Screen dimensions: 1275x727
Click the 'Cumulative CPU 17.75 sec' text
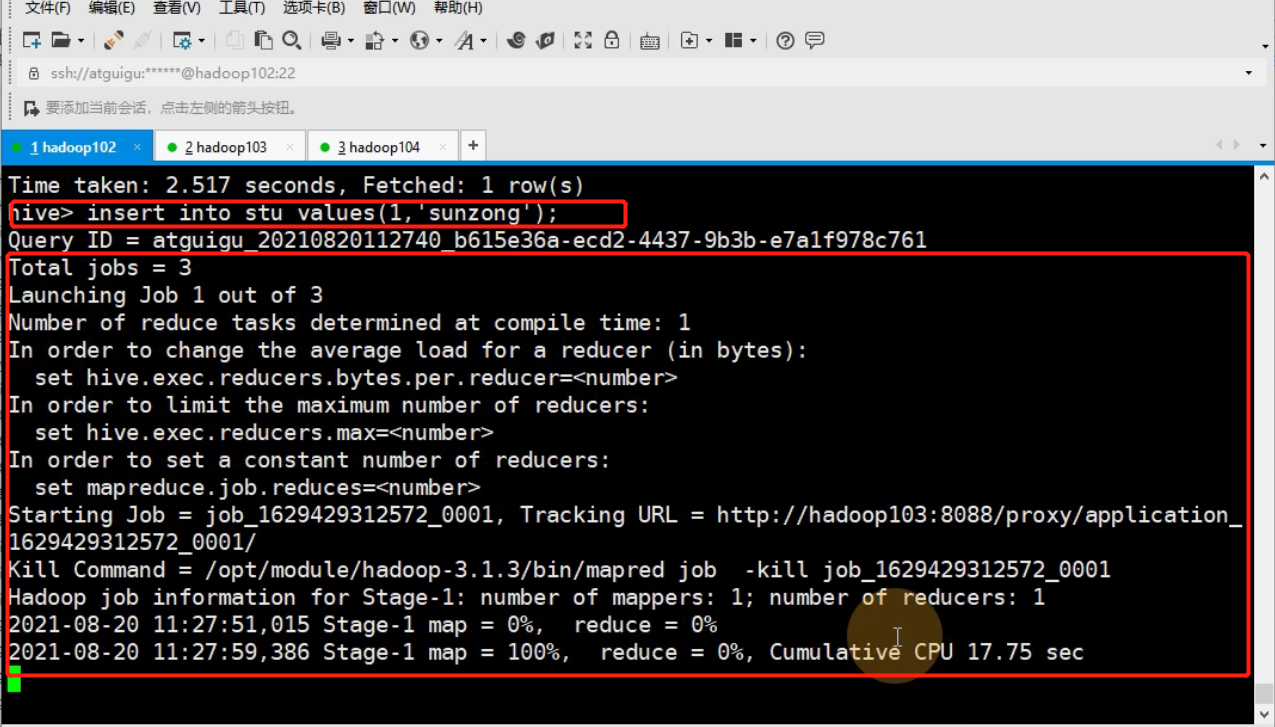[x=926, y=652]
